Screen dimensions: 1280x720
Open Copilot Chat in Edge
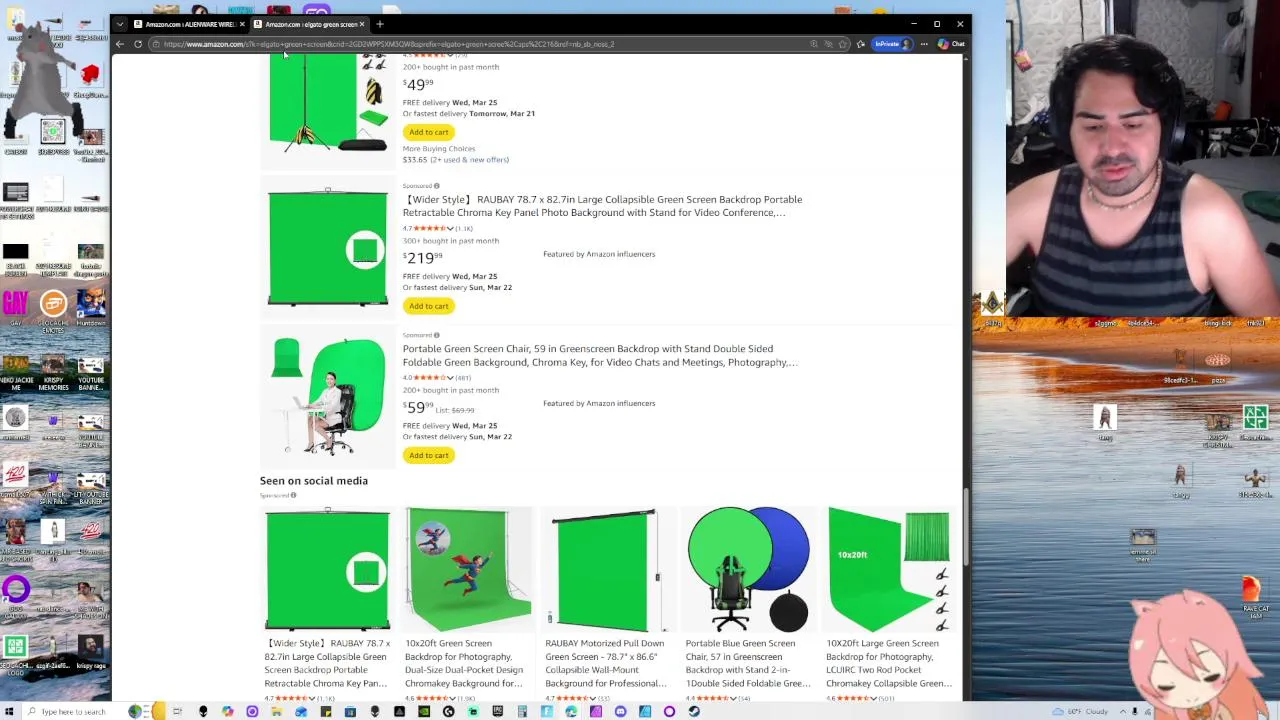[951, 44]
